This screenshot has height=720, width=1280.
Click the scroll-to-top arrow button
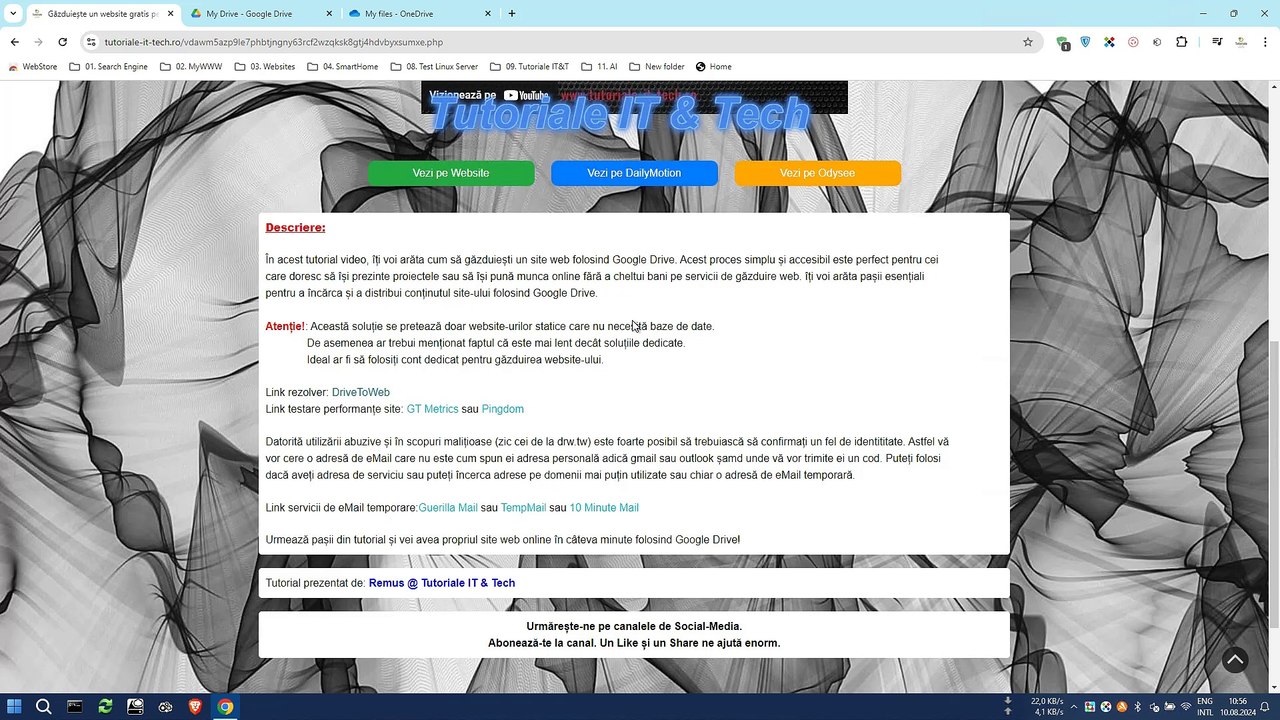tap(1235, 660)
